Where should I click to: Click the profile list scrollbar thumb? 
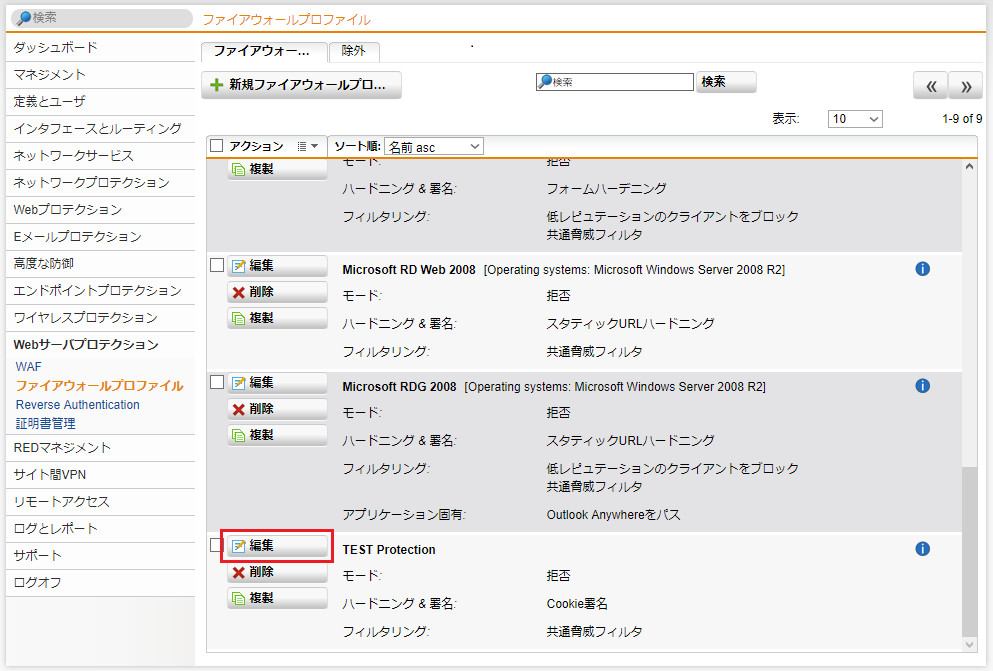pyautogui.click(x=970, y=552)
